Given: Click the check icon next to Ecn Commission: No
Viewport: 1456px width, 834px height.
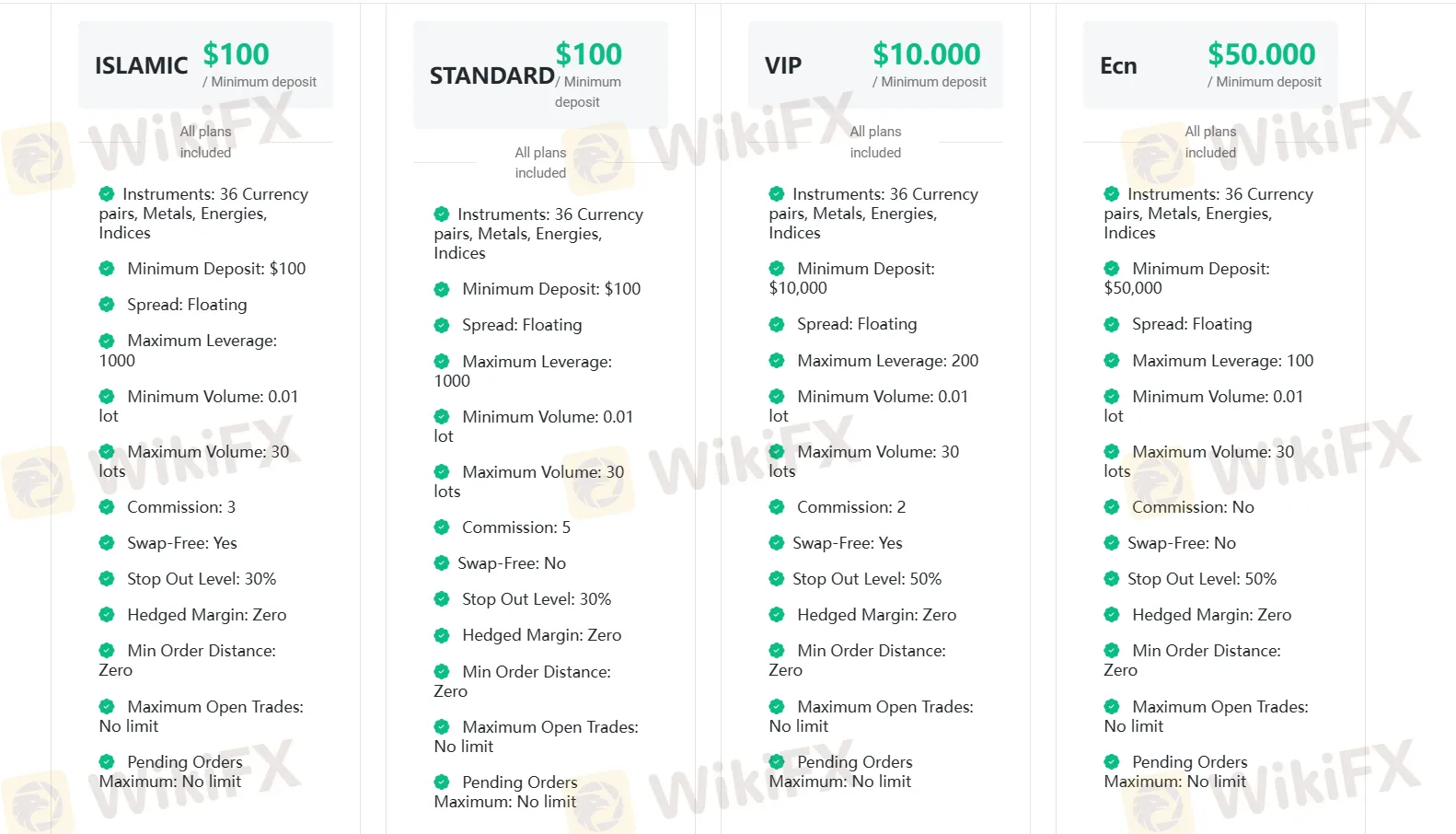Looking at the screenshot, I should point(1112,507).
